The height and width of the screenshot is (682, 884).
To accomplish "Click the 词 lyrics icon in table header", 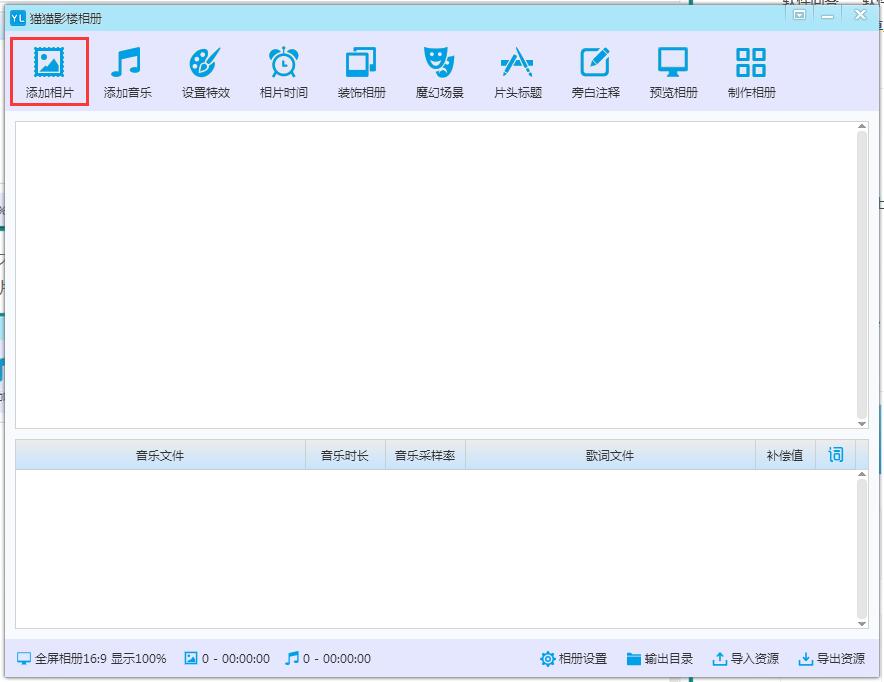I will [836, 455].
